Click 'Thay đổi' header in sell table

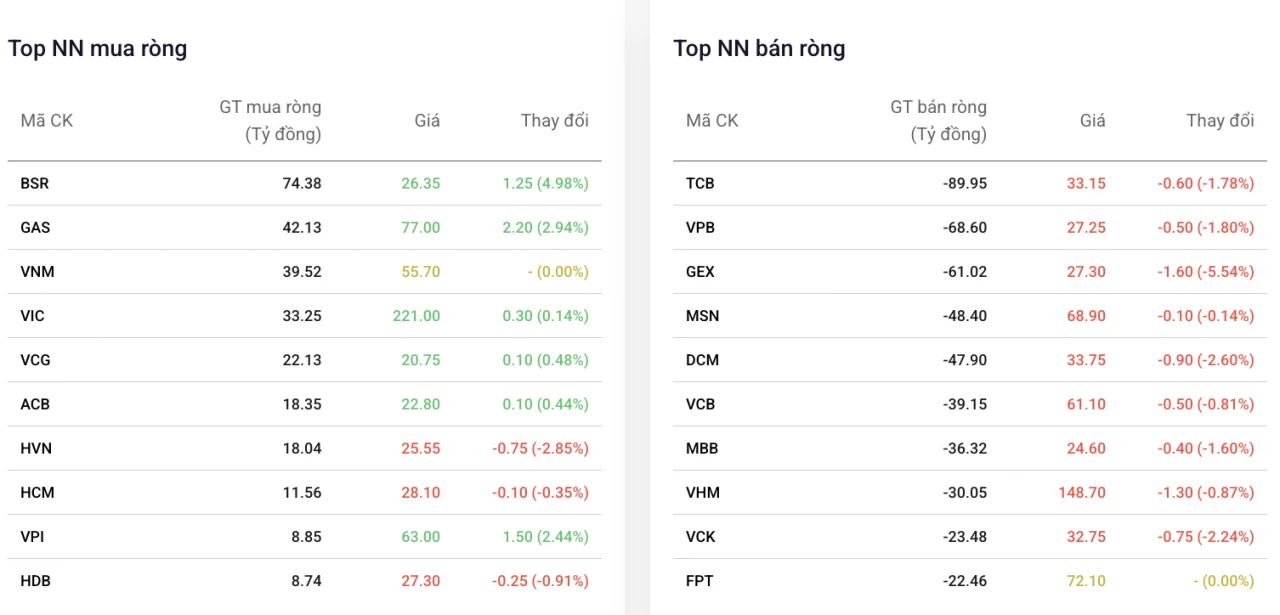tap(1220, 121)
